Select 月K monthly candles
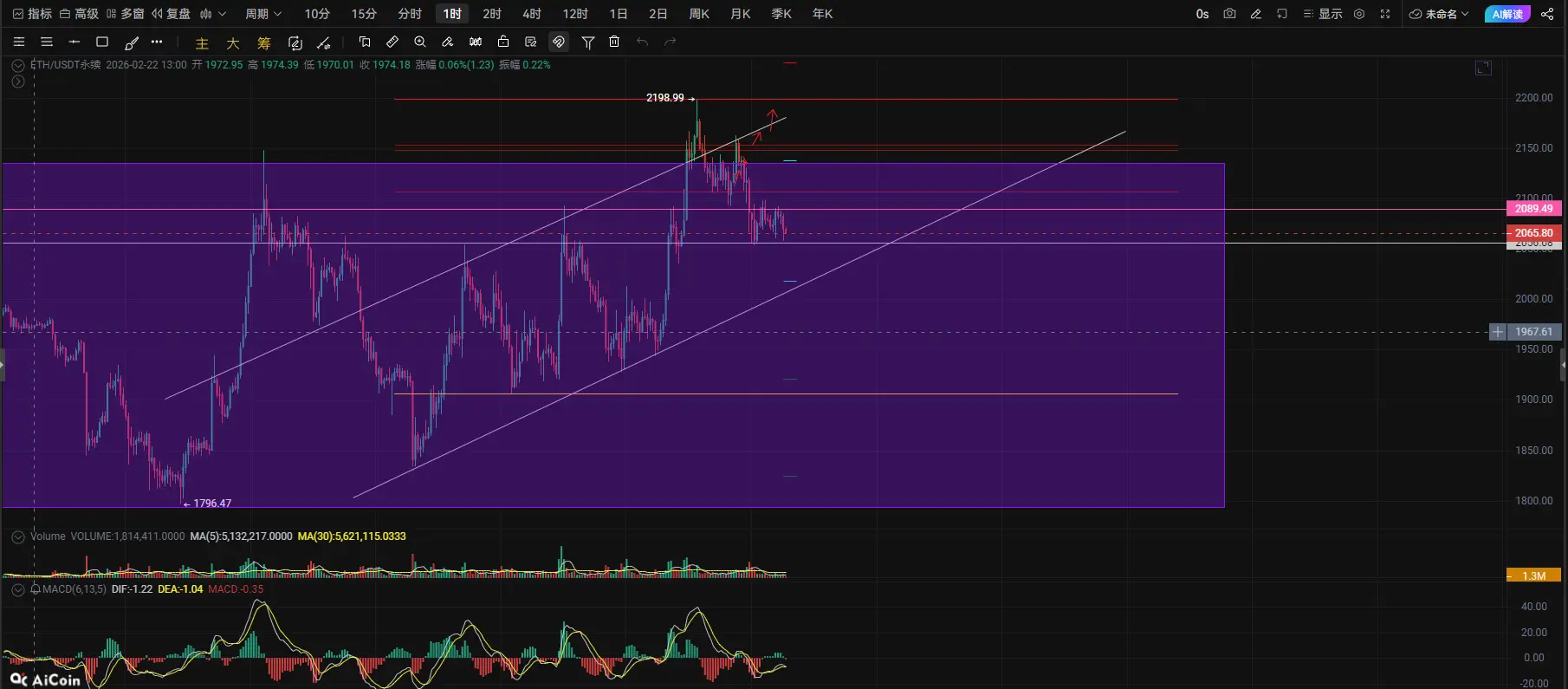This screenshot has height=689, width=1568. [741, 14]
